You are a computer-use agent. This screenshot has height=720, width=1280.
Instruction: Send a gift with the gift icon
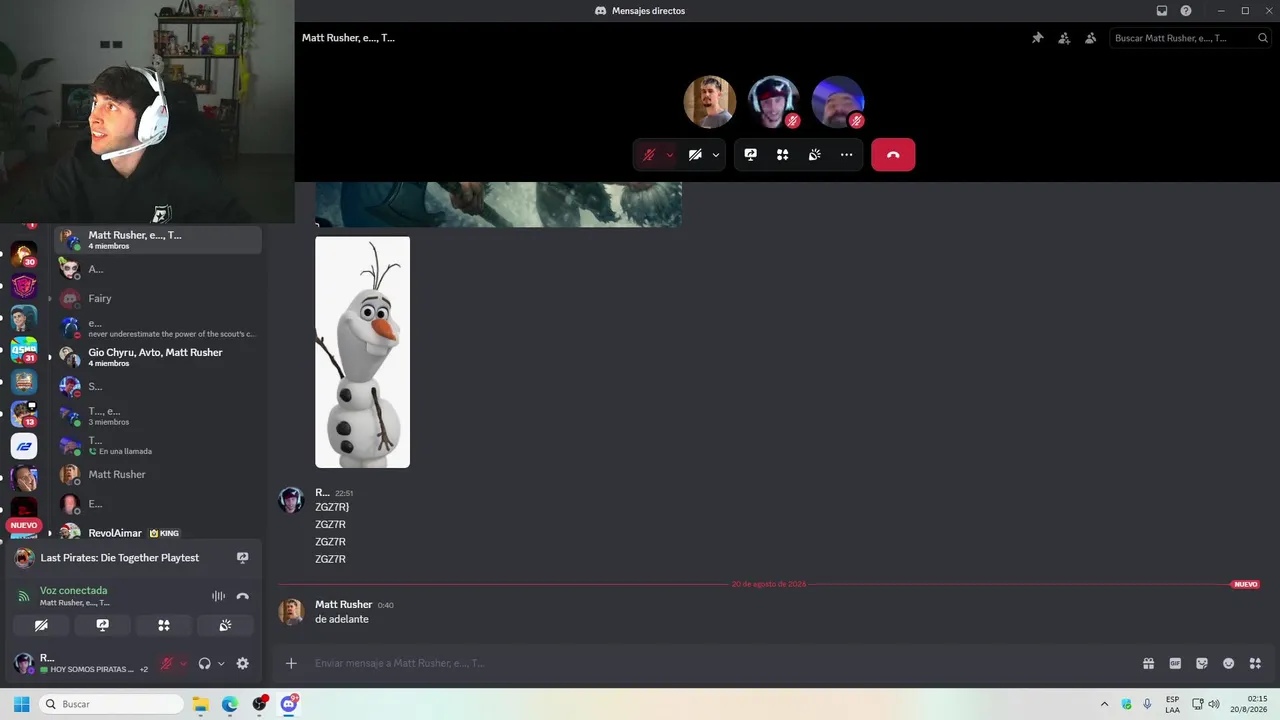click(1148, 663)
